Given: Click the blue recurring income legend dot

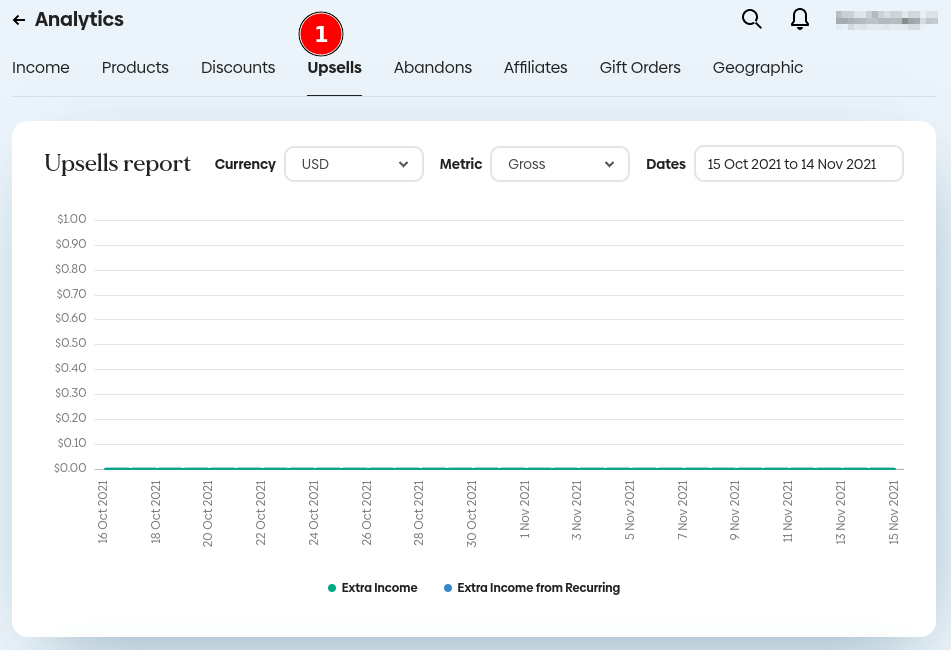Looking at the screenshot, I should pyautogui.click(x=448, y=588).
